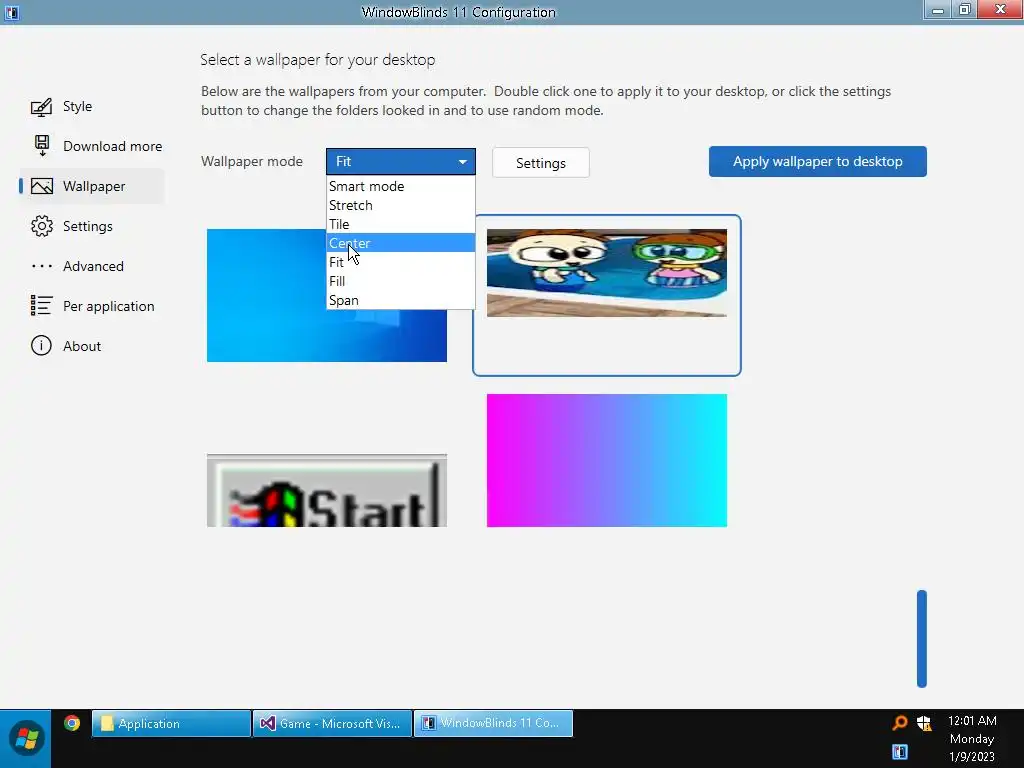Select the magenta-cyan gradient wallpaper thumbnail

[607, 460]
